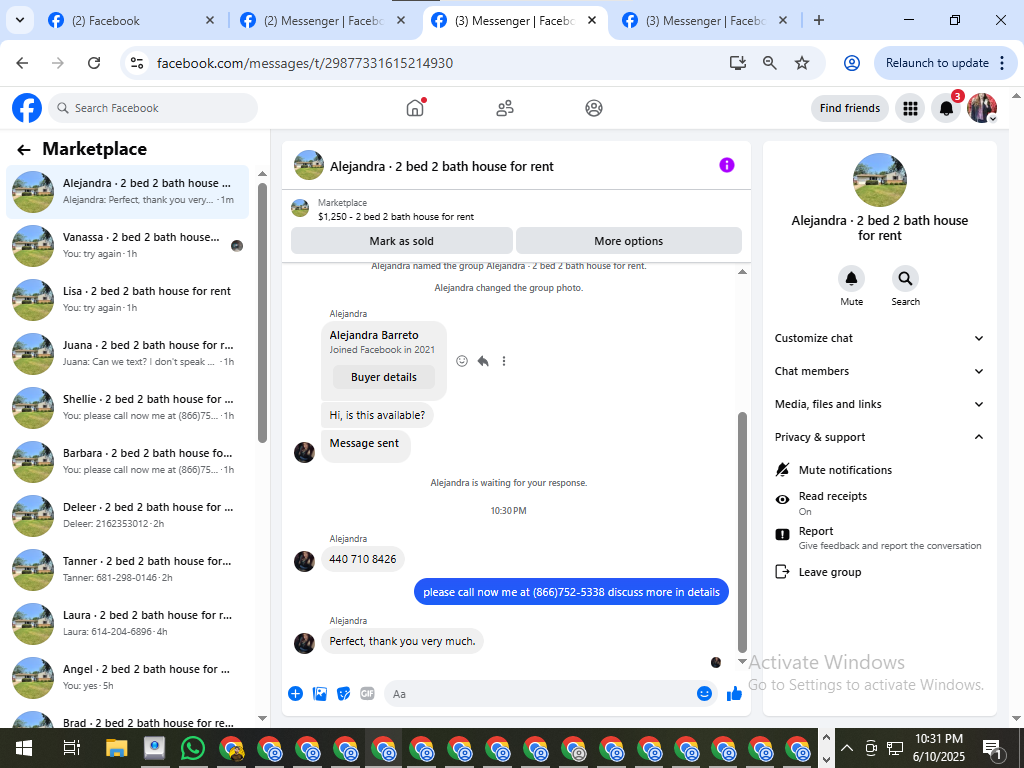
Task: Open Vanassa conversation in Marketplace list
Action: tap(127, 246)
